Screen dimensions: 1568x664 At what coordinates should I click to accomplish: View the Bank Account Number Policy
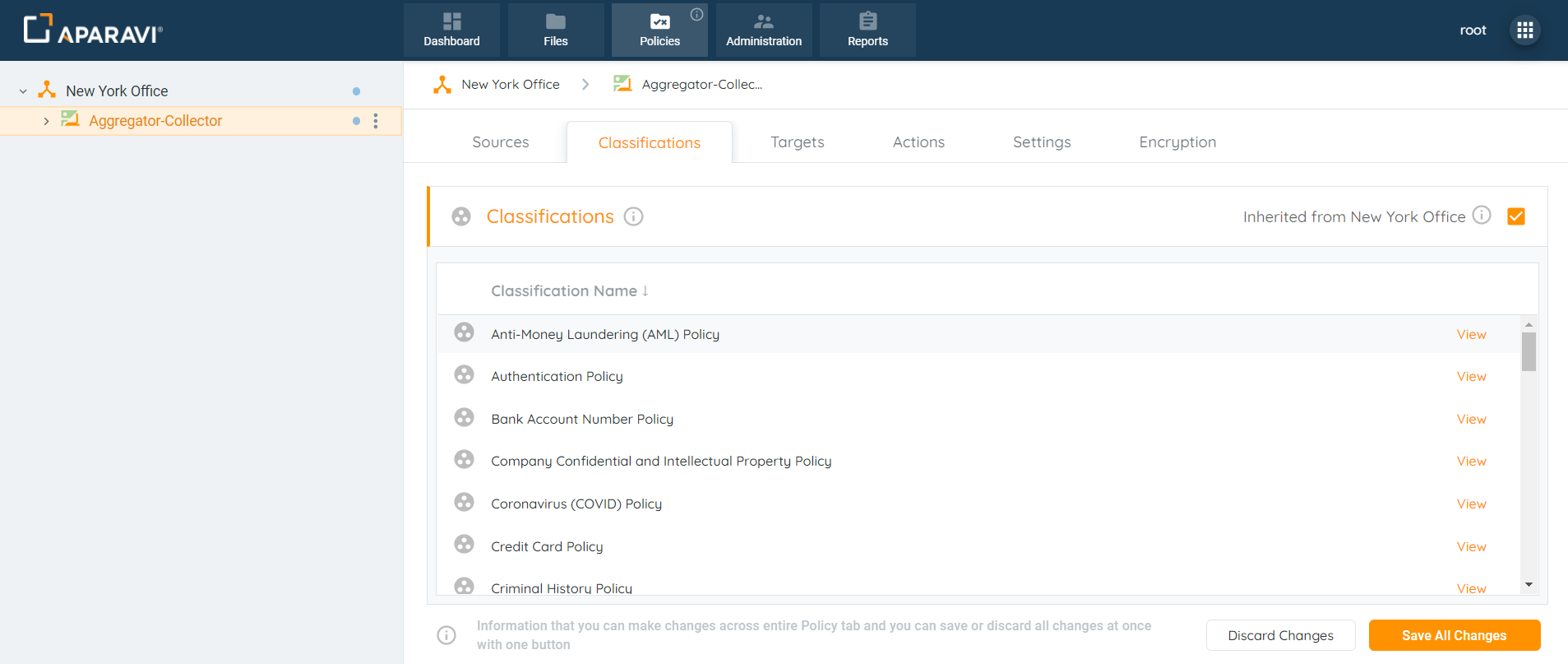tap(1471, 419)
